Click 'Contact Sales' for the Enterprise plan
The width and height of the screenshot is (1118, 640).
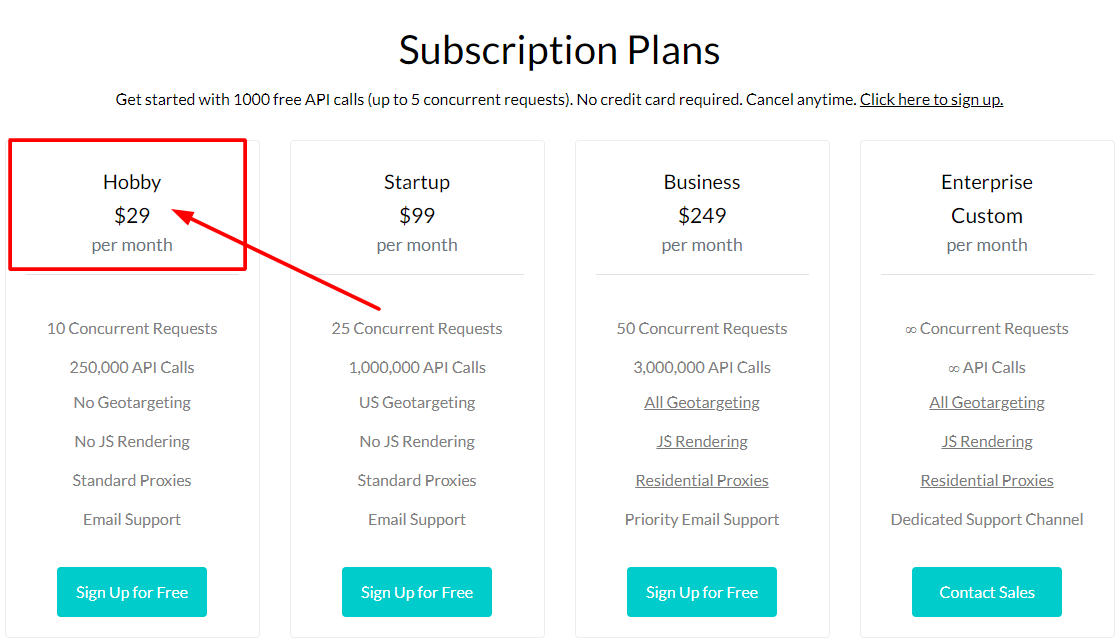[986, 592]
